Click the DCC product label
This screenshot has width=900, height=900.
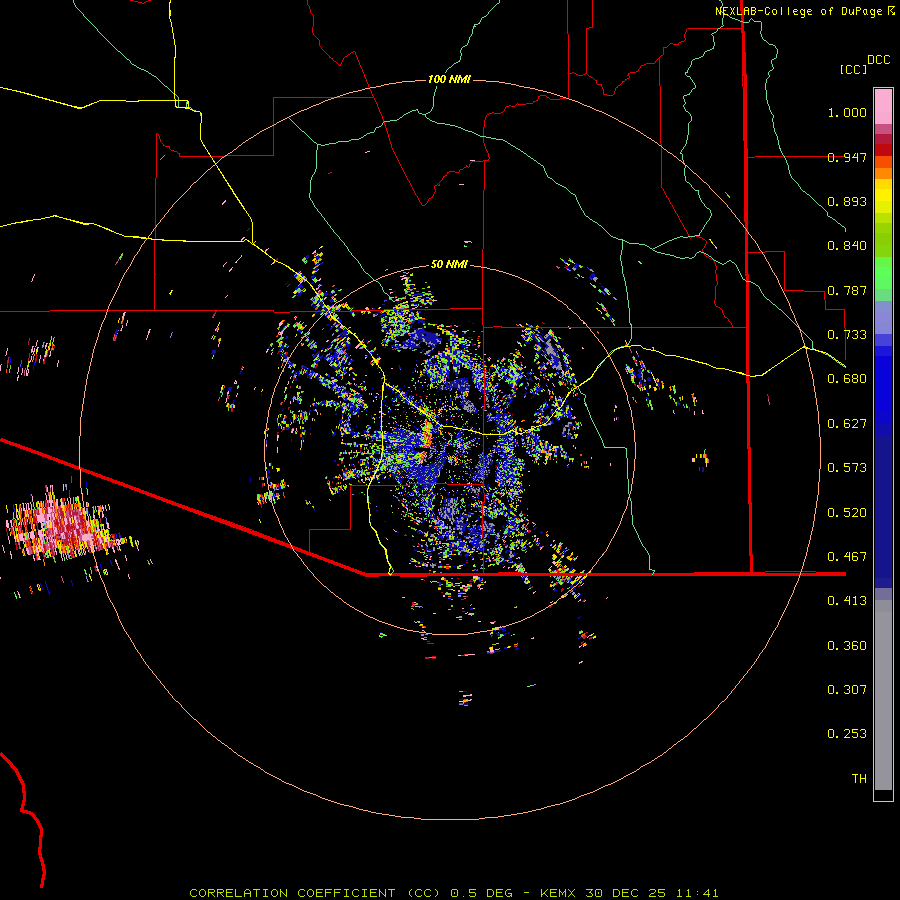(x=879, y=60)
